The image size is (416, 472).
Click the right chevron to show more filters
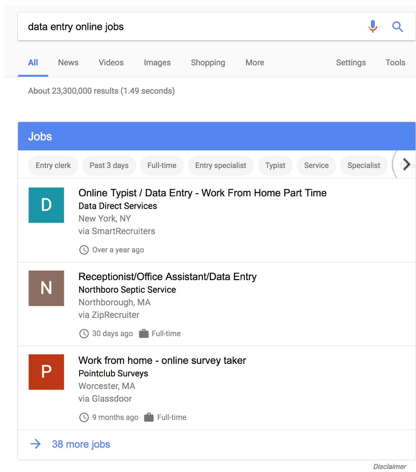(406, 164)
